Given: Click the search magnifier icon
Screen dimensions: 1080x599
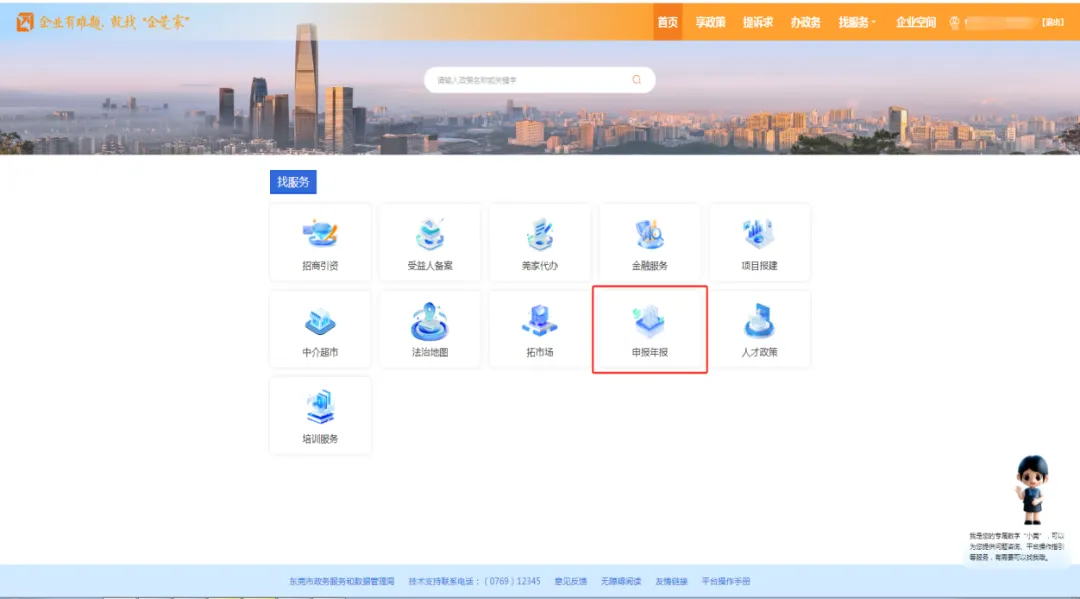Looking at the screenshot, I should coord(636,80).
